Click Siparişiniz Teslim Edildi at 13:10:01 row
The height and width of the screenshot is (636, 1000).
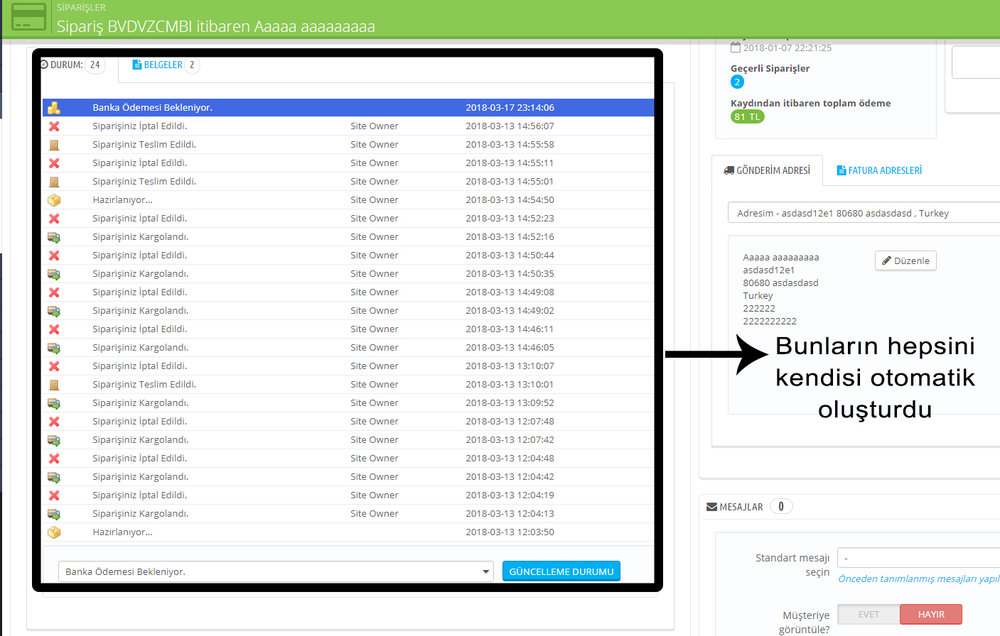tap(144, 385)
